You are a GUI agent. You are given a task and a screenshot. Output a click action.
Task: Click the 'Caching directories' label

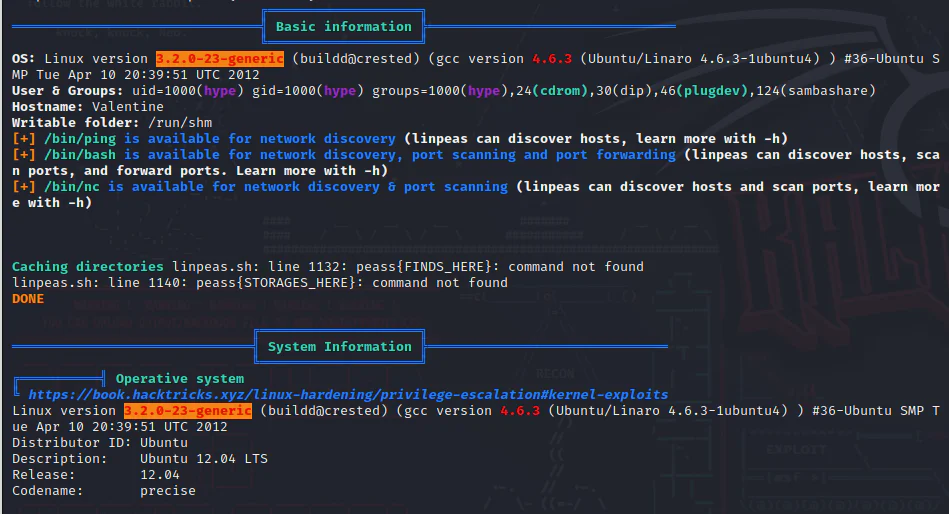coord(88,266)
